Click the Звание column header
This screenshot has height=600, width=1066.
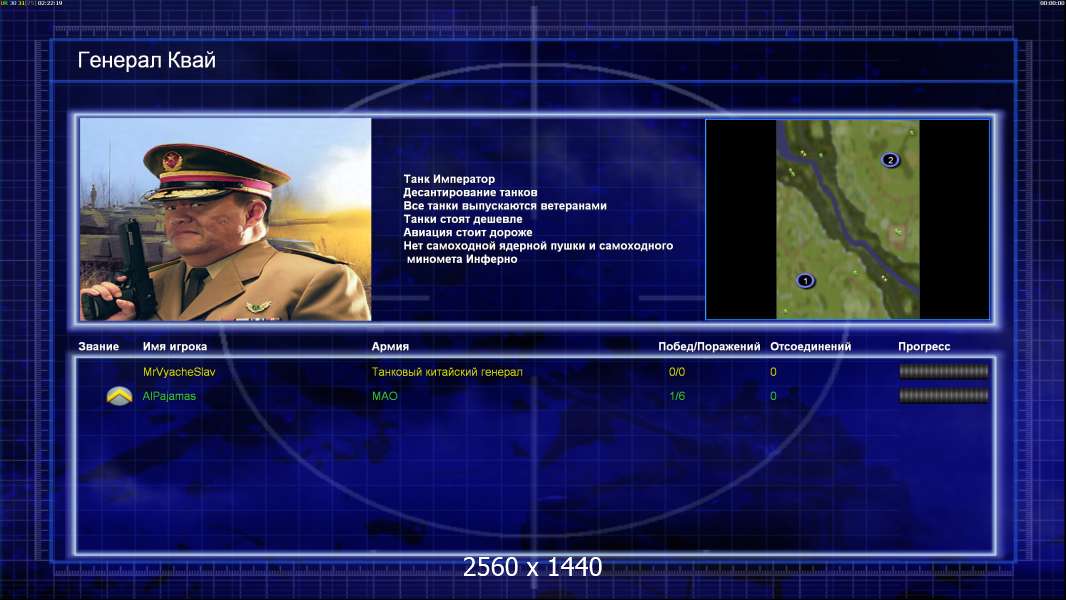99,347
